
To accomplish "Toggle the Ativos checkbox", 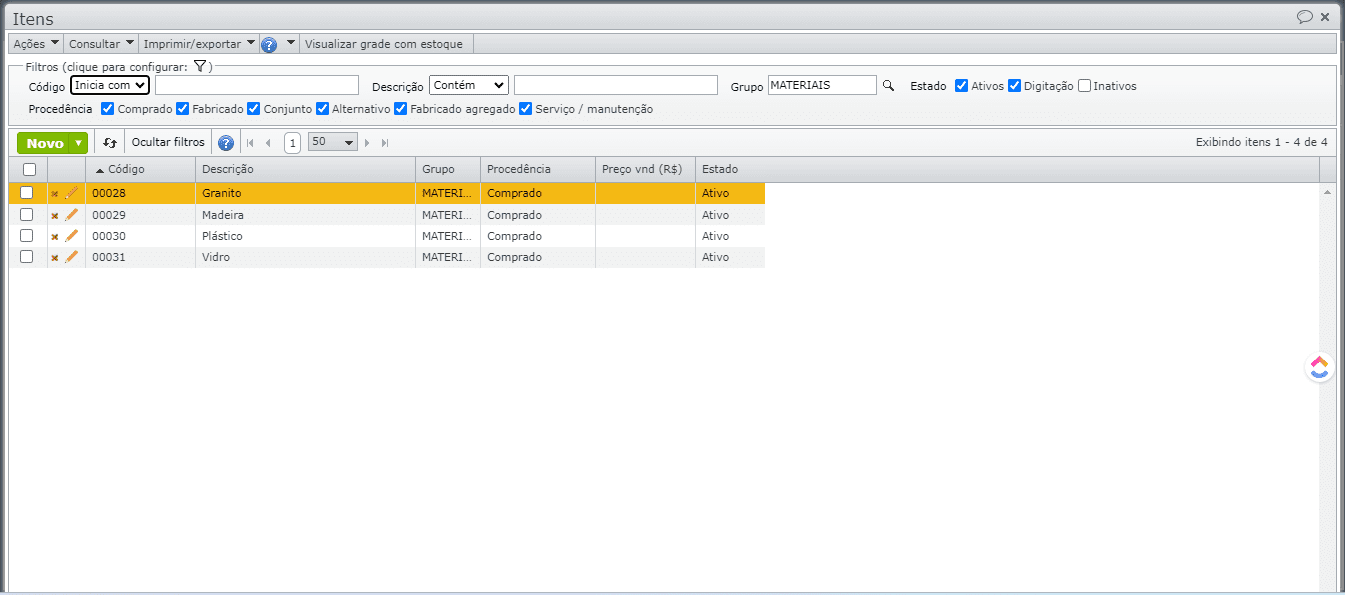I will coord(962,86).
